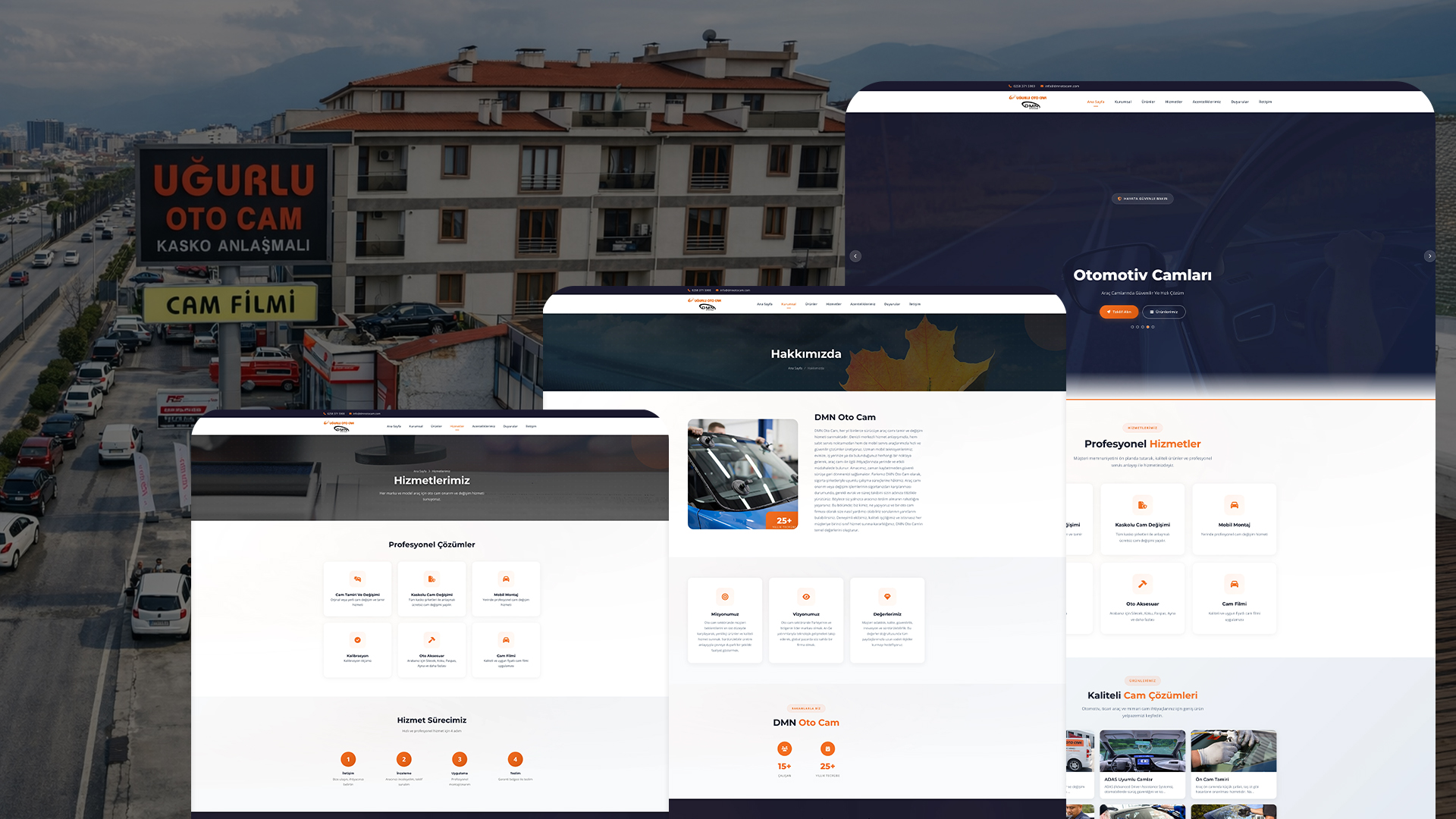Viewport: 1456px width, 819px height.
Task: Open the 'Ön Cam Tamiri' product thumbnail
Action: [x=1234, y=752]
